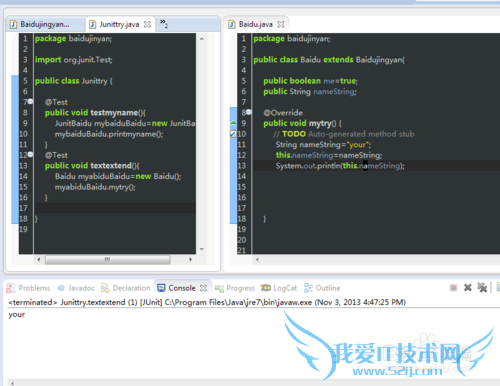Select the Console view tab
Image resolution: width=500 pixels, height=386 pixels.
[182, 288]
